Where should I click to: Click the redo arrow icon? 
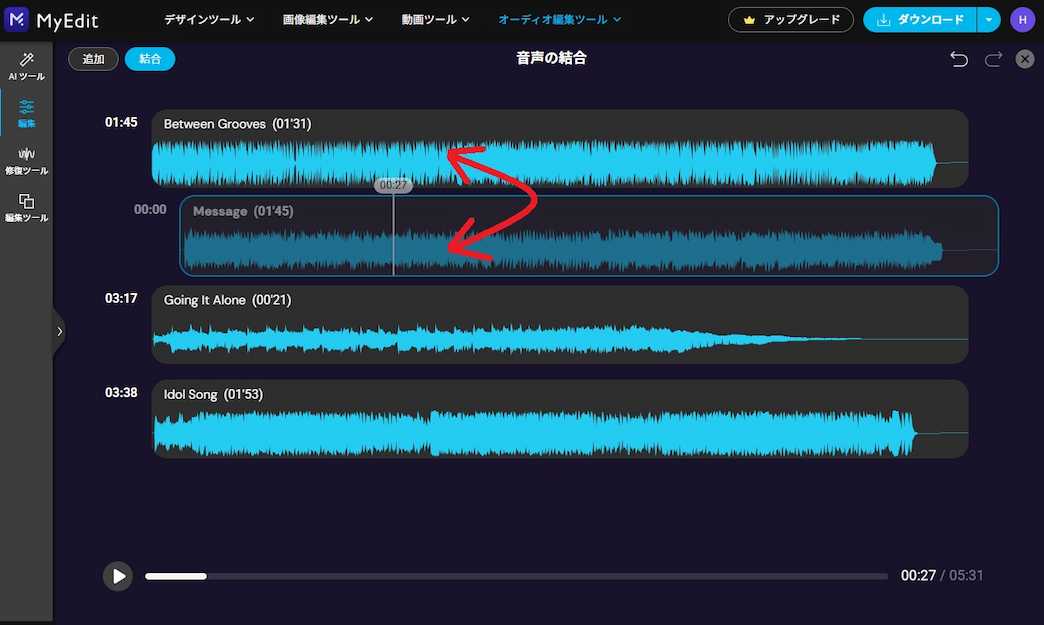pos(992,58)
